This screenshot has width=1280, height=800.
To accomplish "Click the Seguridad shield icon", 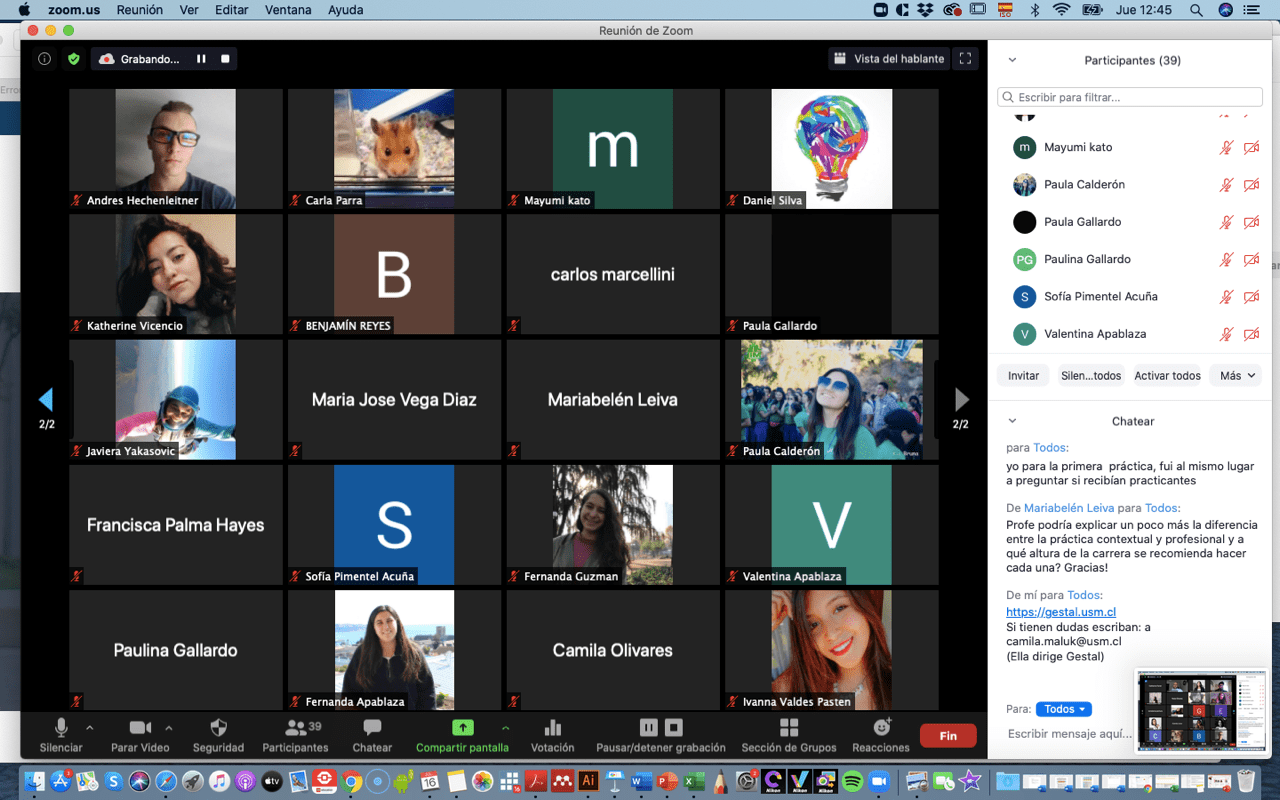I will [218, 728].
